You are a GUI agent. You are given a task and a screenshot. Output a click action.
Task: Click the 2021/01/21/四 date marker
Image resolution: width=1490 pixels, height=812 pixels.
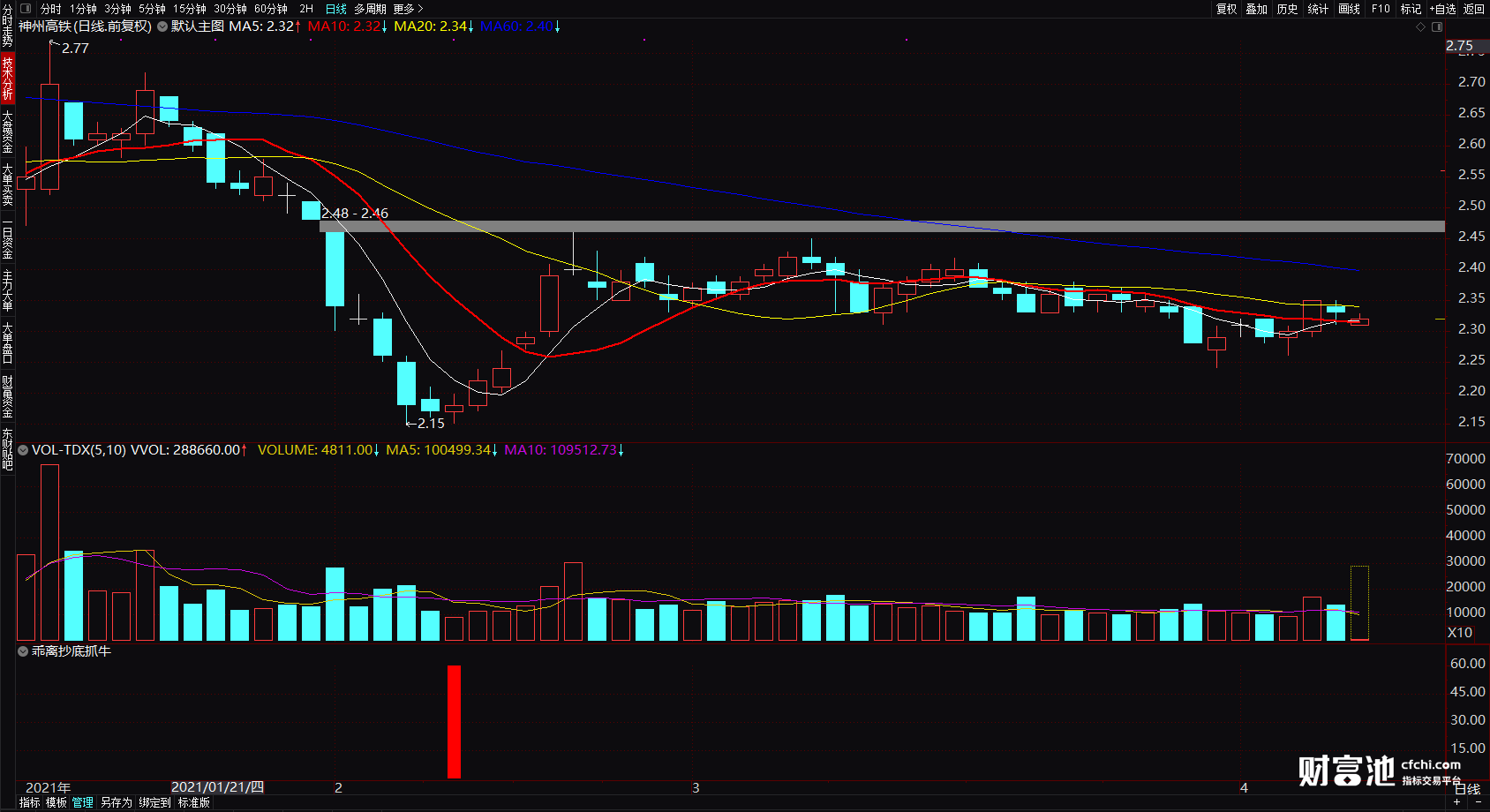click(217, 787)
